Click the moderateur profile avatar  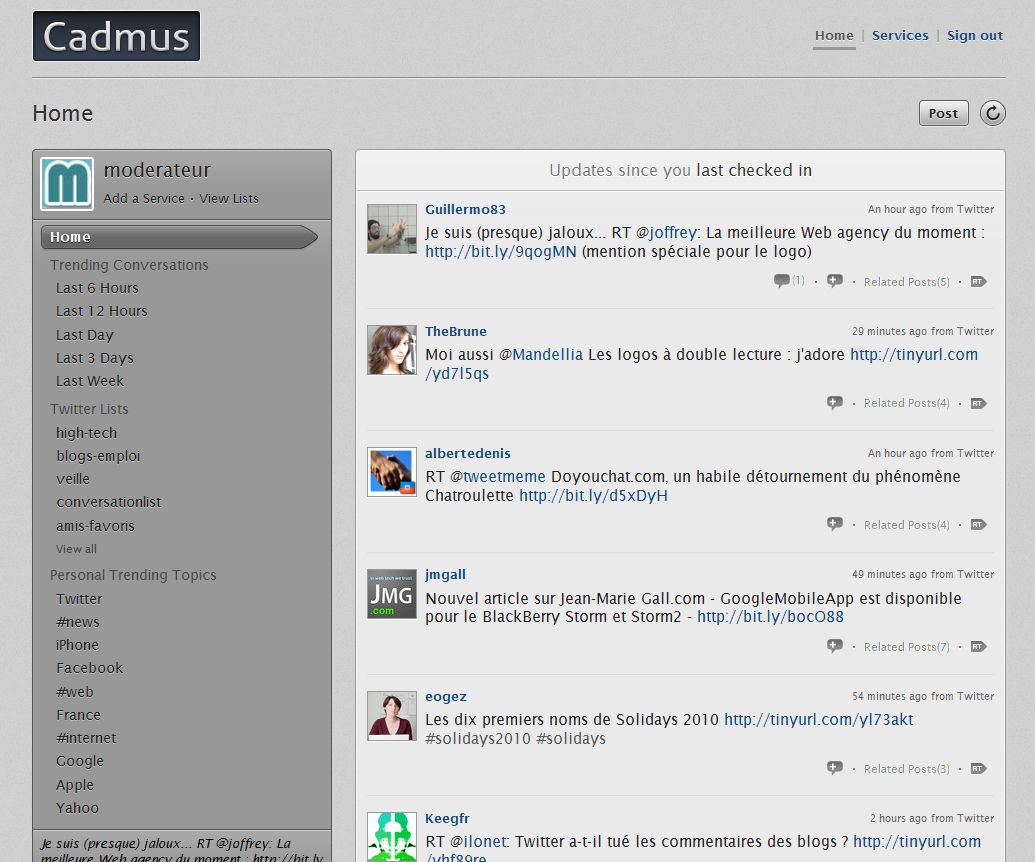[67, 183]
